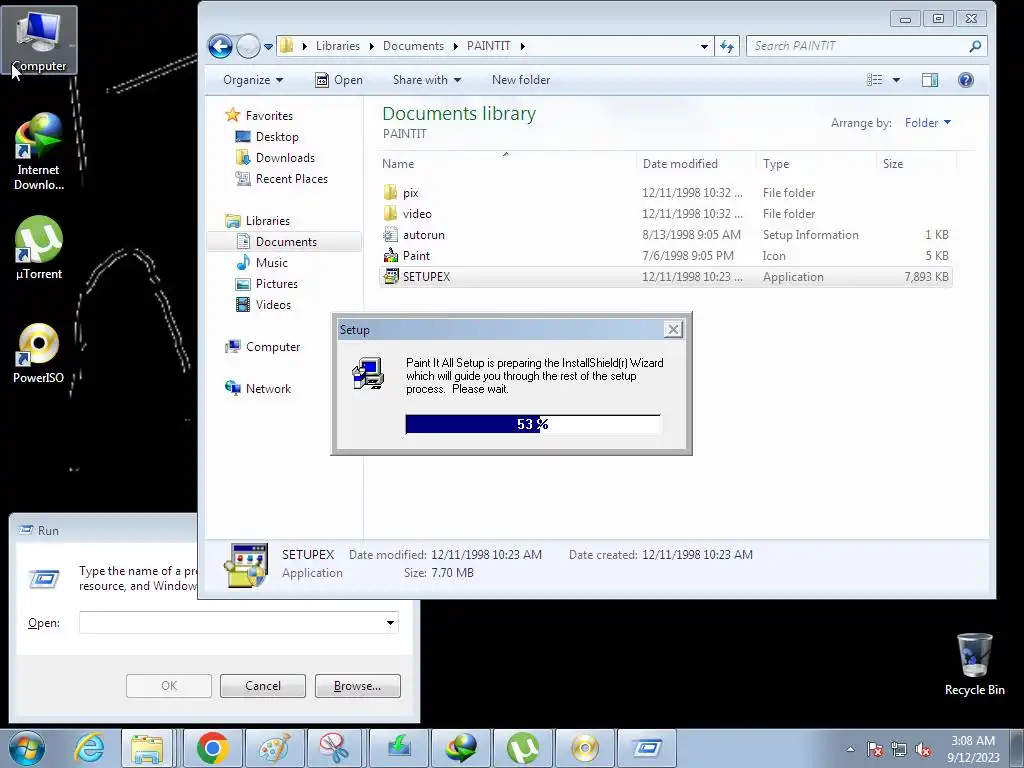This screenshot has height=768, width=1024.
Task: Click the search magnifier icon
Action: [975, 46]
